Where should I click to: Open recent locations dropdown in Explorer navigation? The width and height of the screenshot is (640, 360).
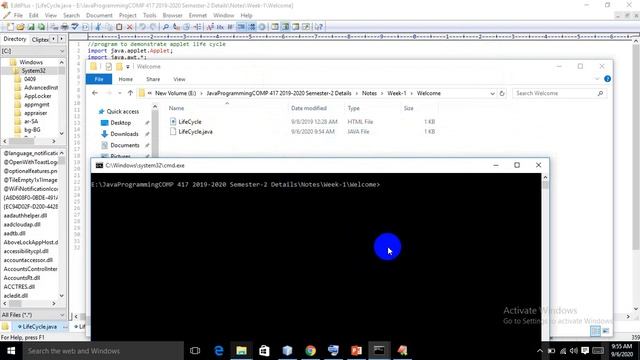(120, 93)
